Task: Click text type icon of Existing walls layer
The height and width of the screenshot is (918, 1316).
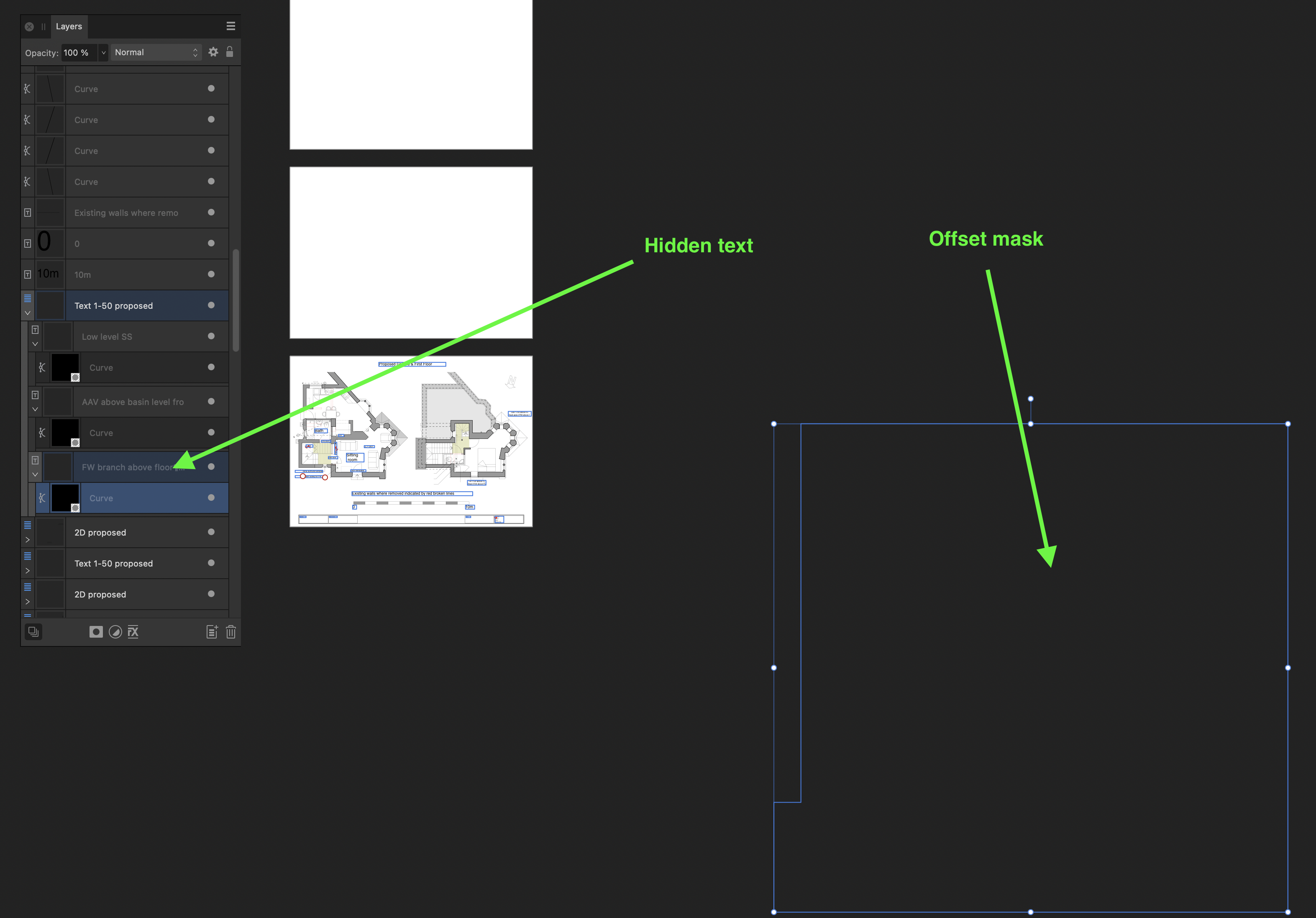Action: 28,213
